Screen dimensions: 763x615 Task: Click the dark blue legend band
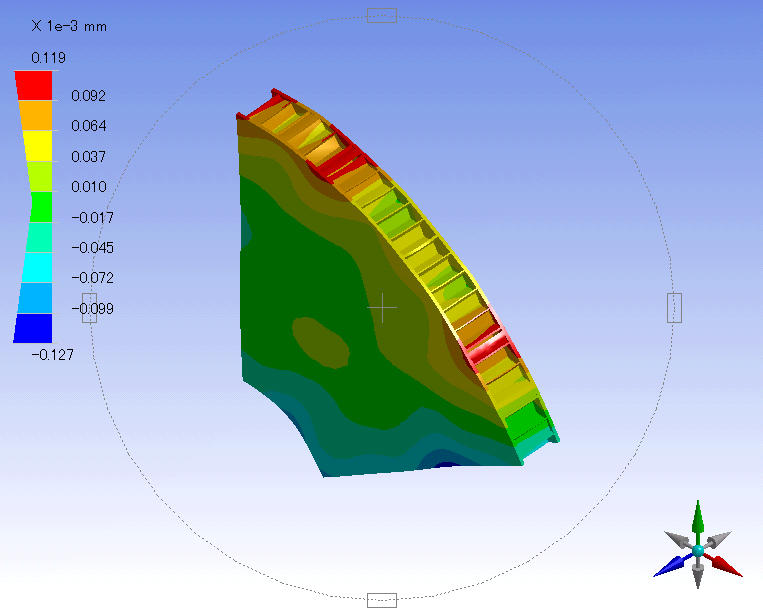pyautogui.click(x=33, y=328)
